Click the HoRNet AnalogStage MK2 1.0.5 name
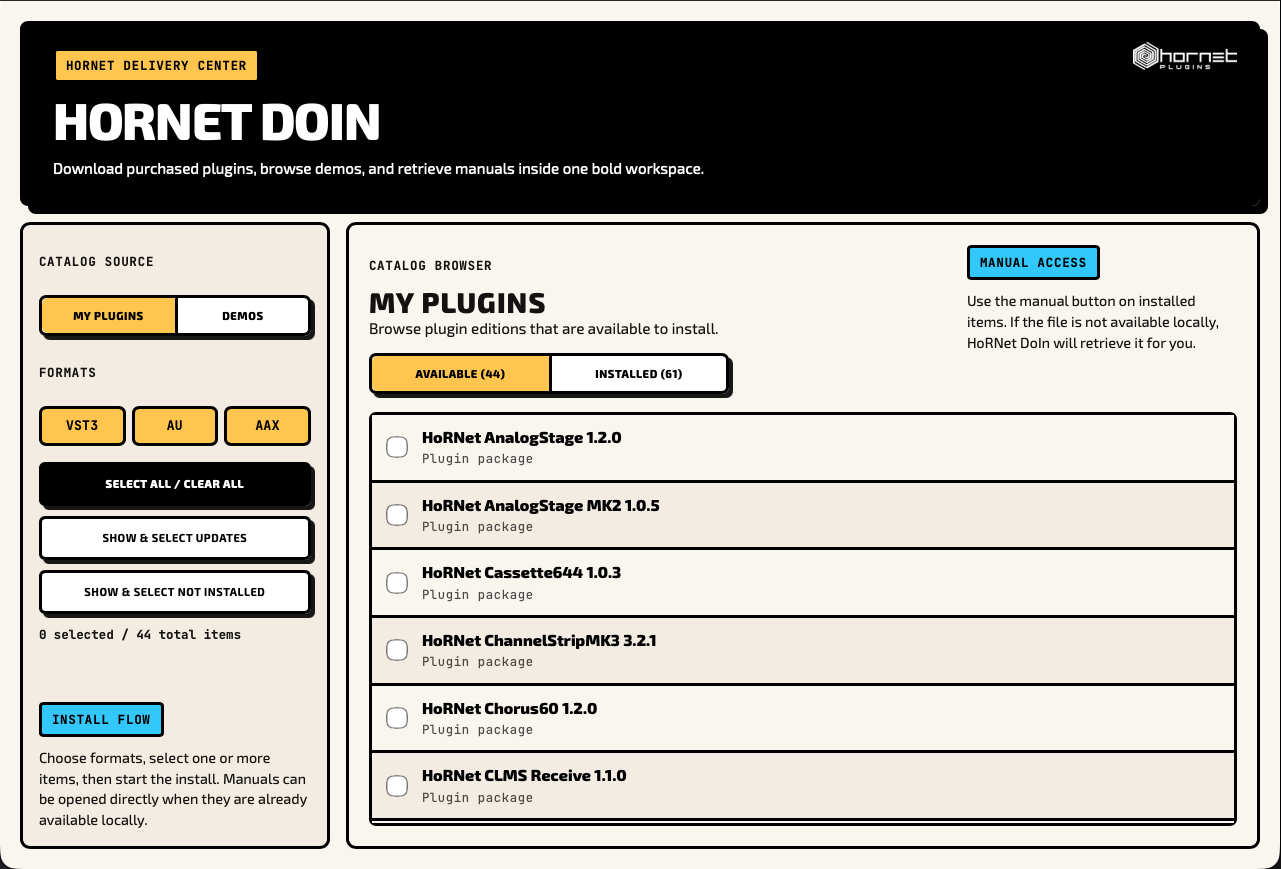The image size is (1281, 869). tap(540, 506)
